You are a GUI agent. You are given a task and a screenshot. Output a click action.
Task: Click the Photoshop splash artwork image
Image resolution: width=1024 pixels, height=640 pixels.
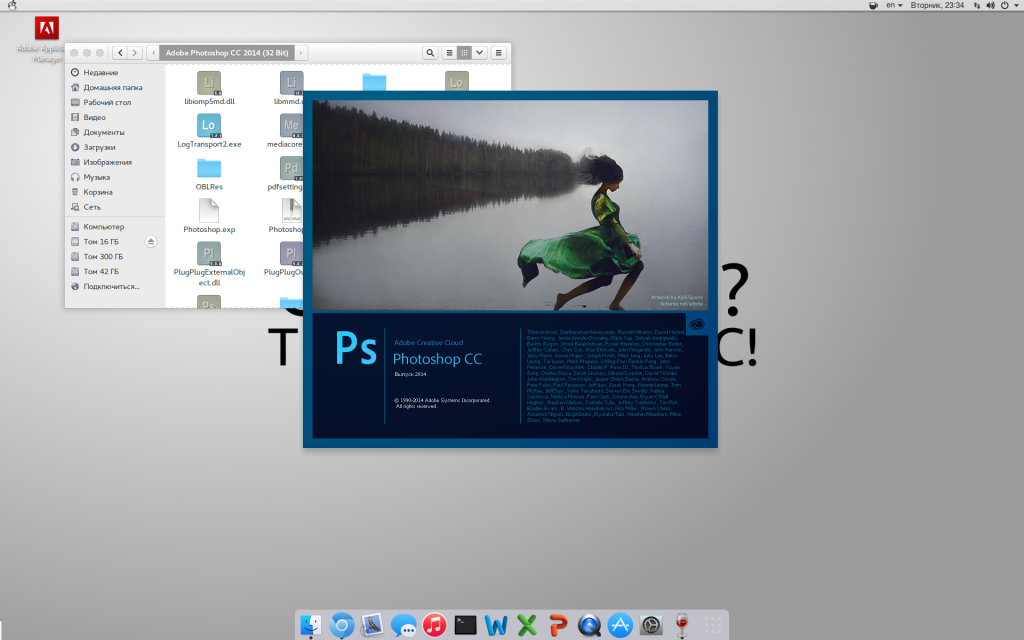click(x=510, y=205)
